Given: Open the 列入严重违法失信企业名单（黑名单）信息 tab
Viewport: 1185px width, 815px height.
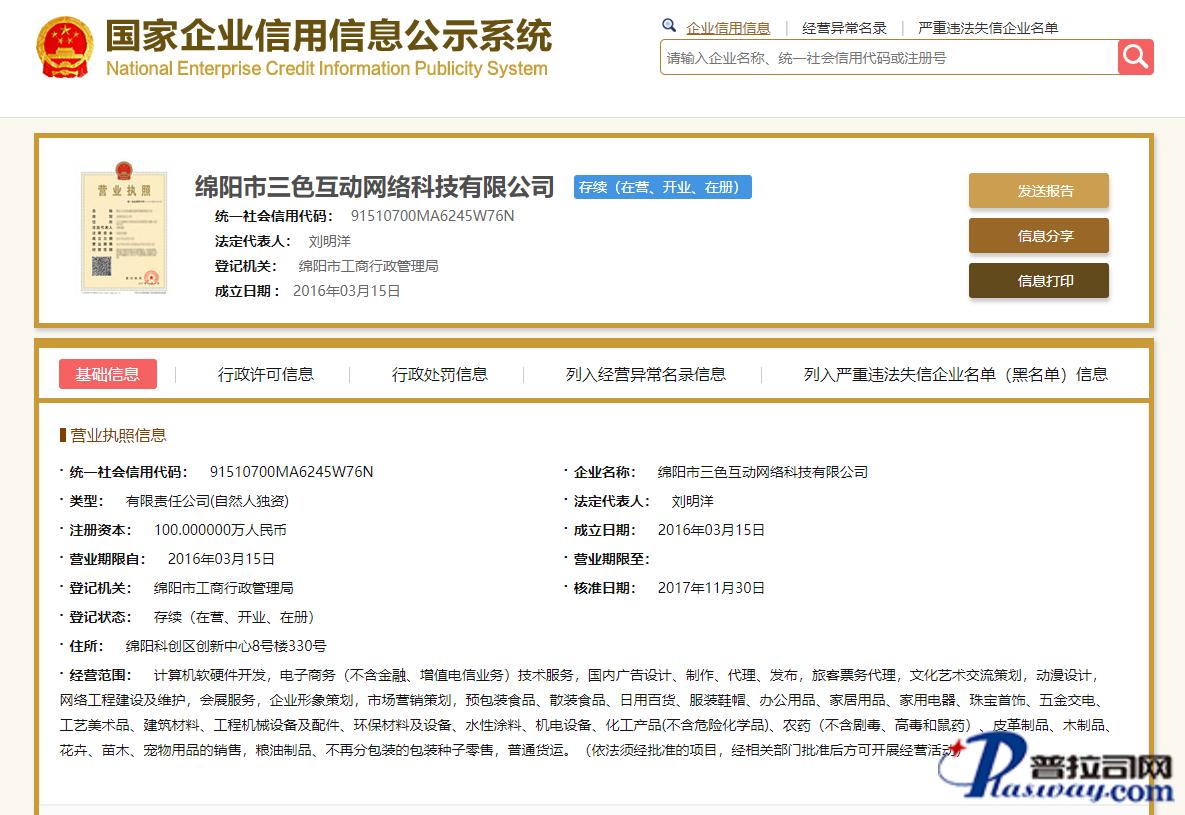Looking at the screenshot, I should (x=955, y=374).
